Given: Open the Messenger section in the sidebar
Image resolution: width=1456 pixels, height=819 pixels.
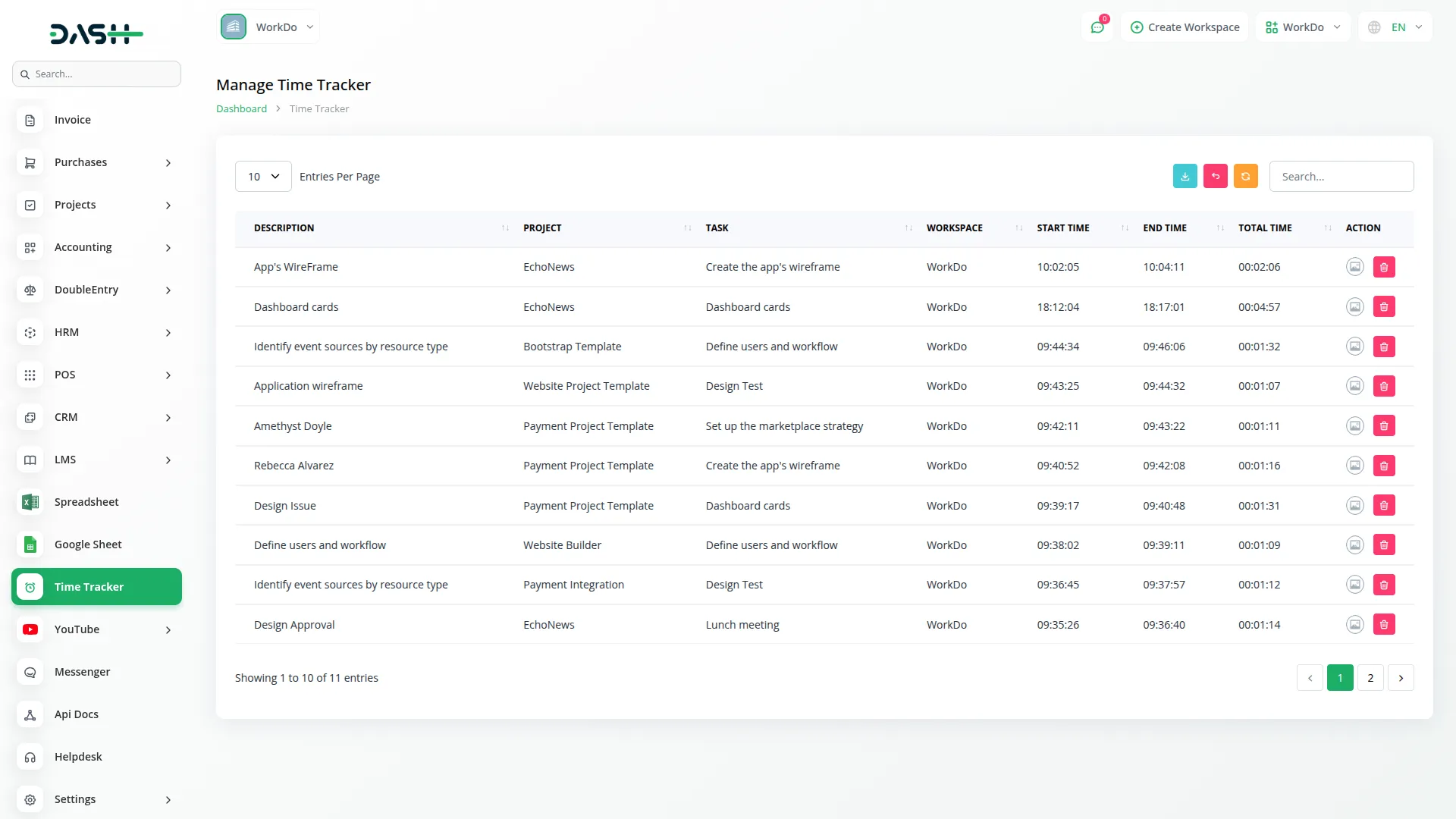Looking at the screenshot, I should tap(82, 672).
